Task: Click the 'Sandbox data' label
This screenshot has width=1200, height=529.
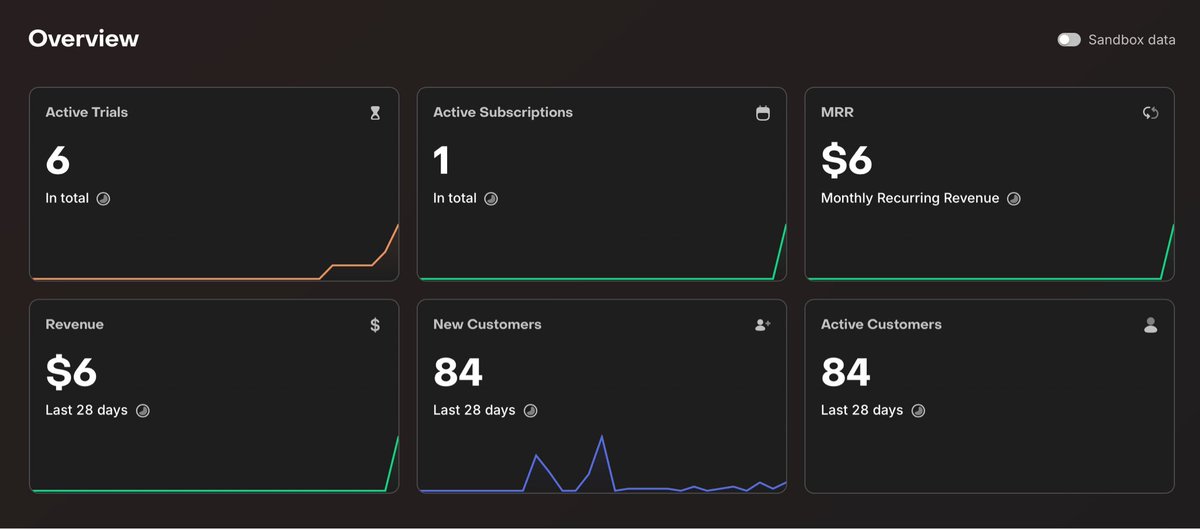Action: coord(1132,40)
